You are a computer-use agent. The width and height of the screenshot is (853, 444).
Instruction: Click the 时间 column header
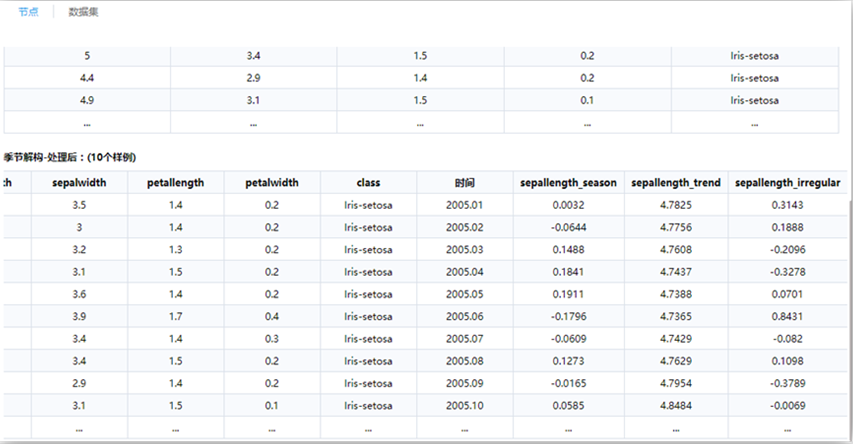(463, 183)
